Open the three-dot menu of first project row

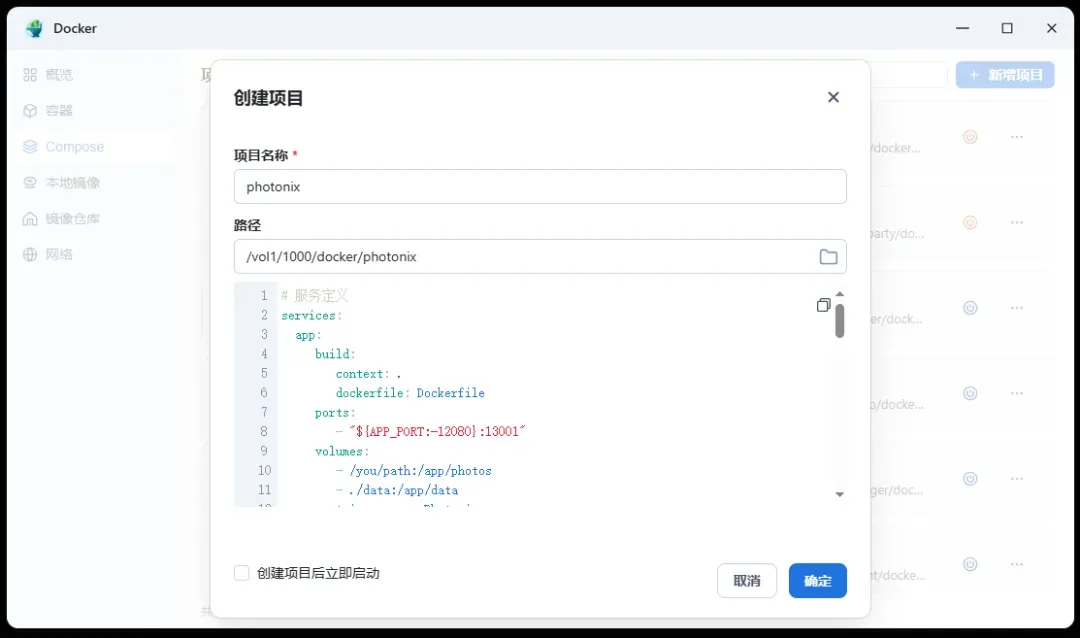[1017, 137]
